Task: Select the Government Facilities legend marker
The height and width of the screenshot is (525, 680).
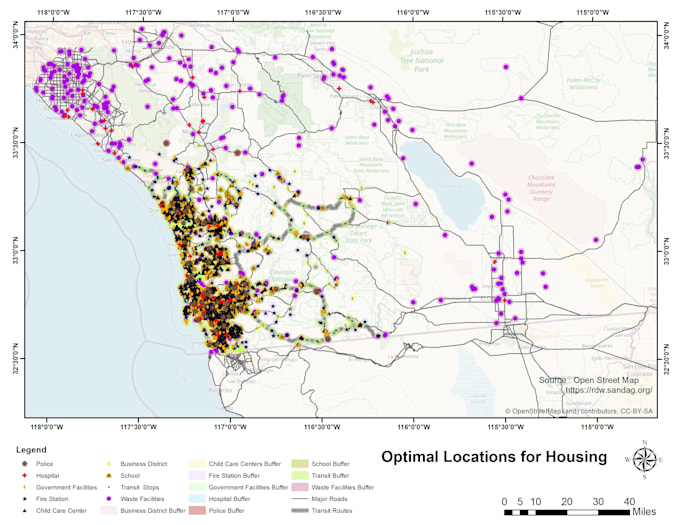Action: tap(25, 487)
